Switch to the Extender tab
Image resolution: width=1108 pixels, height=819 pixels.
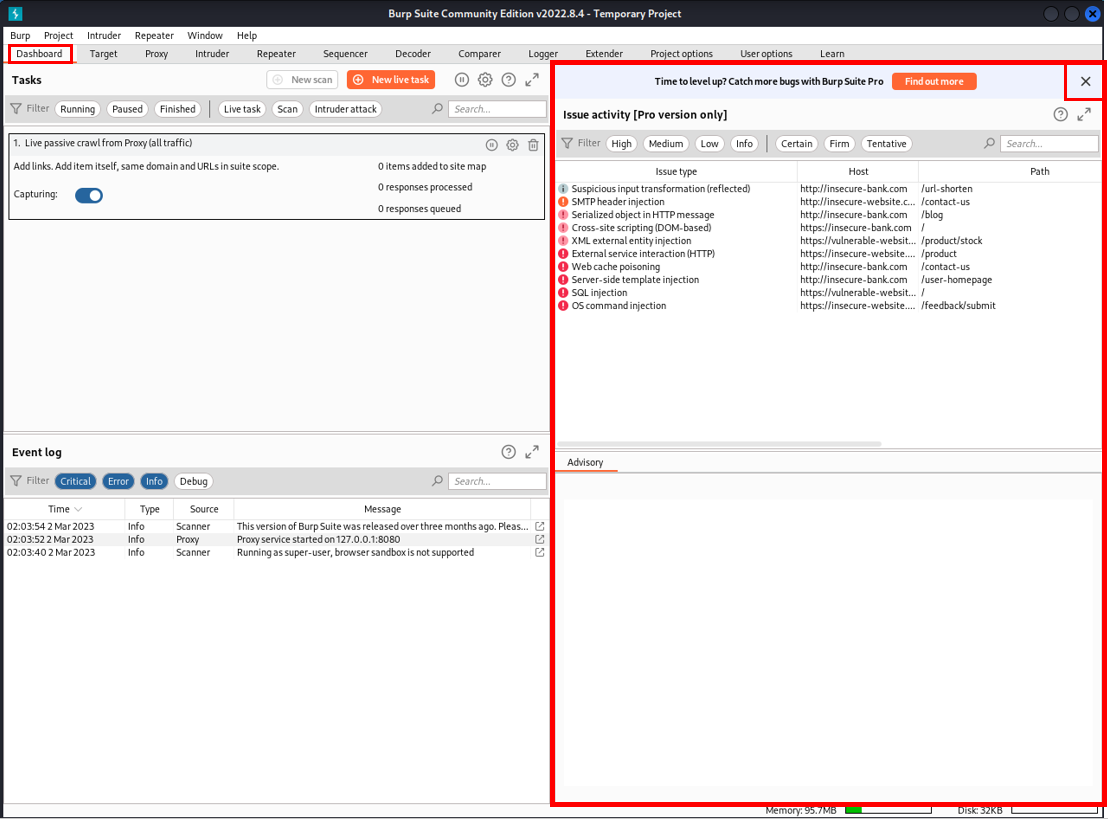point(604,54)
